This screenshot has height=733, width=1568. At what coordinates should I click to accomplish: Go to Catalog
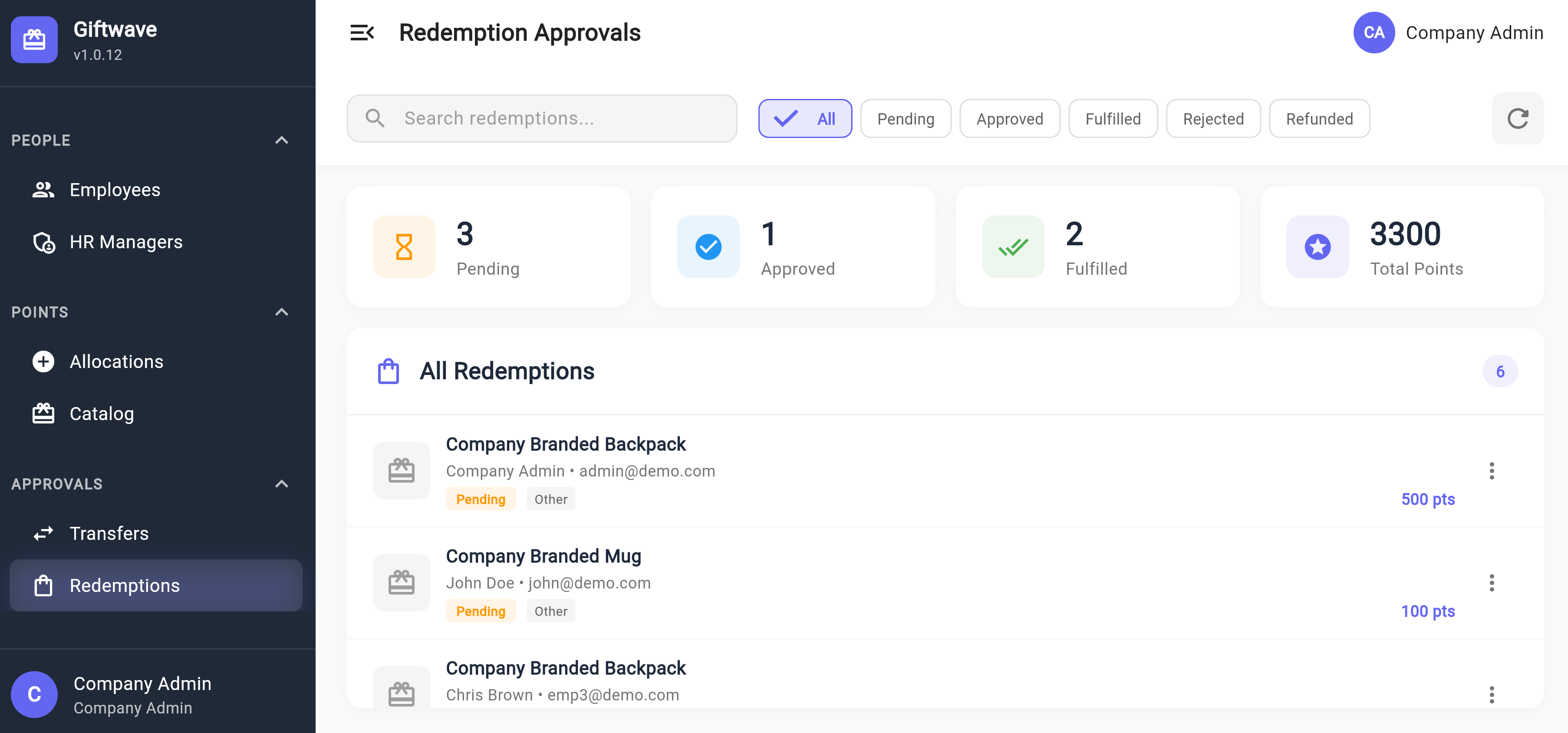pyautogui.click(x=156, y=414)
